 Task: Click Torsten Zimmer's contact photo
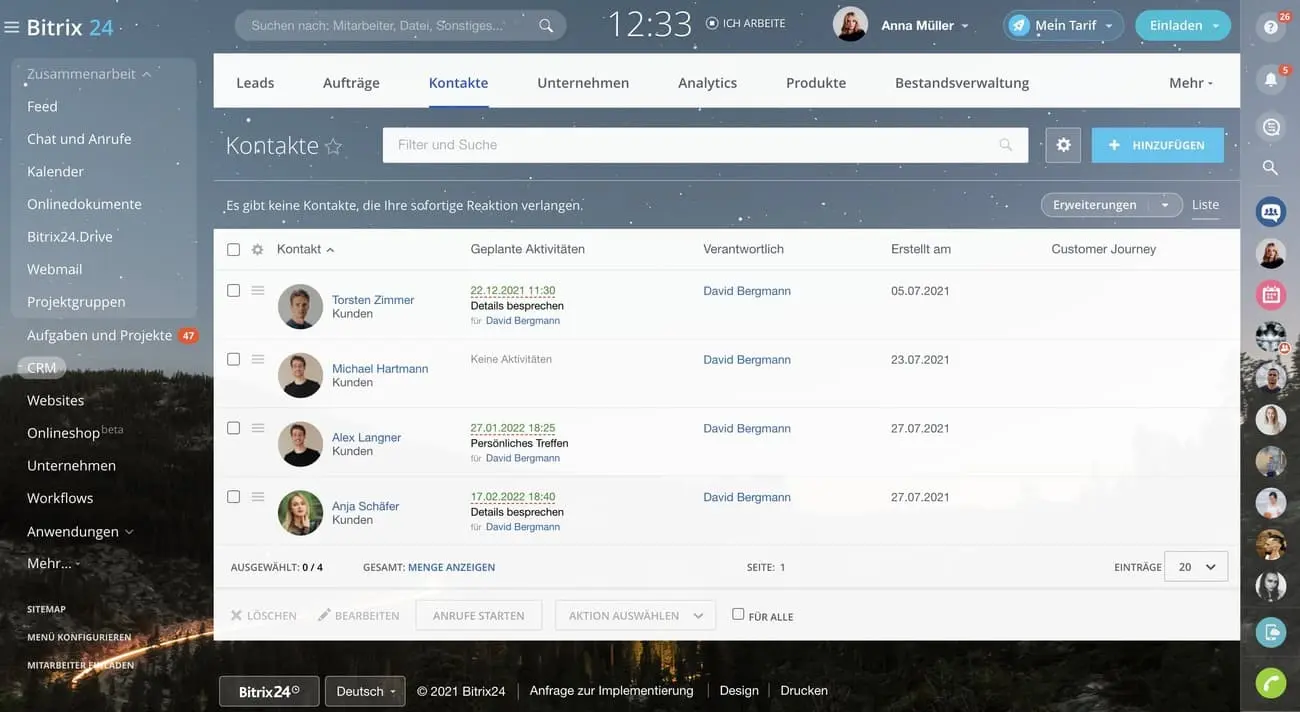click(x=300, y=306)
